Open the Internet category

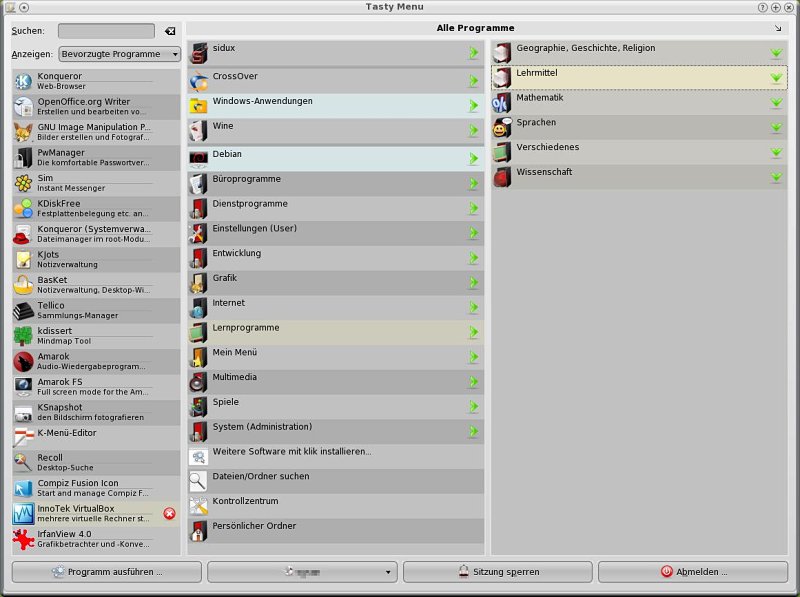click(x=336, y=308)
